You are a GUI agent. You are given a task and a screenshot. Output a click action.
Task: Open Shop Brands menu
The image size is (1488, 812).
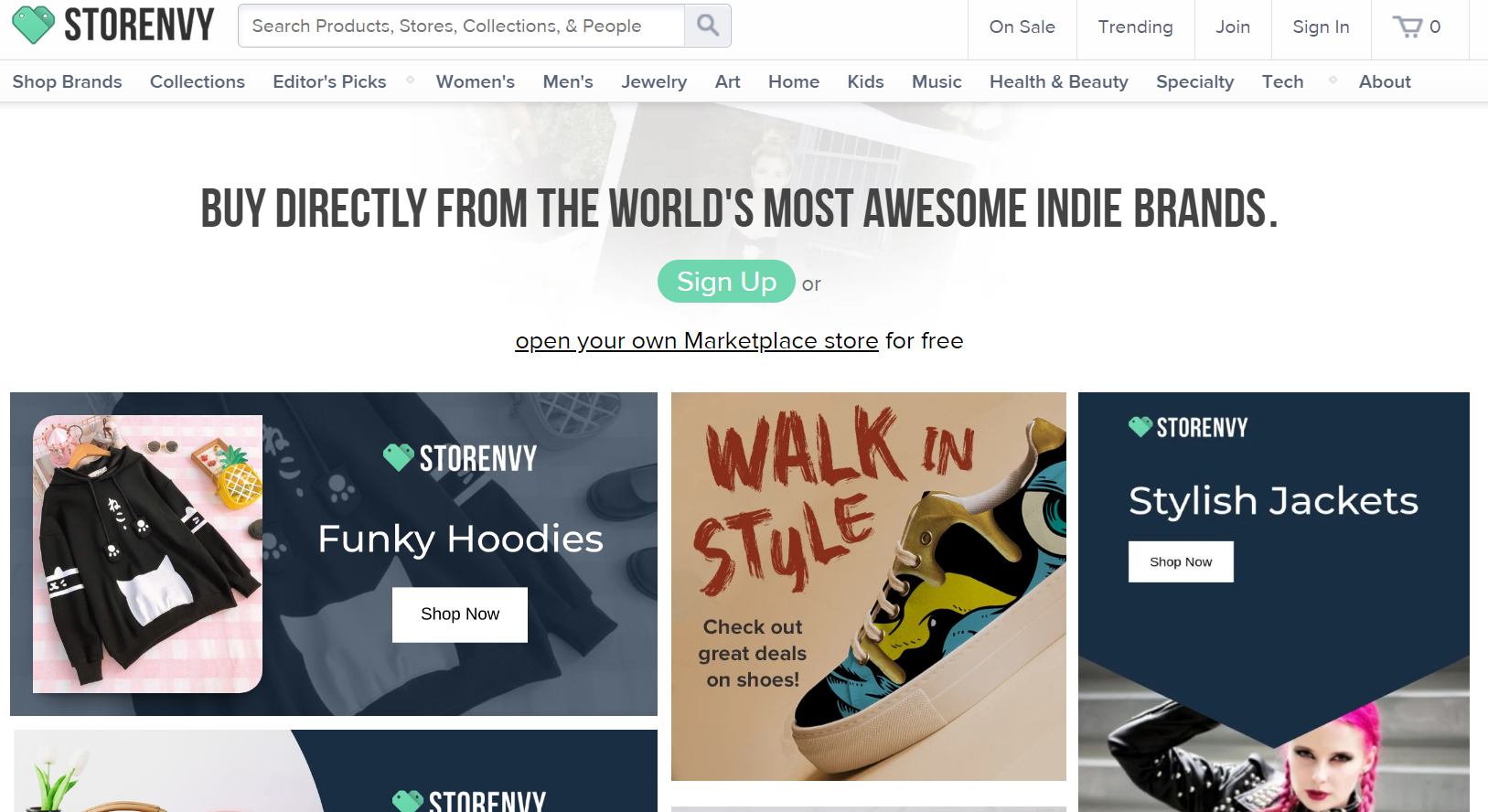[67, 81]
